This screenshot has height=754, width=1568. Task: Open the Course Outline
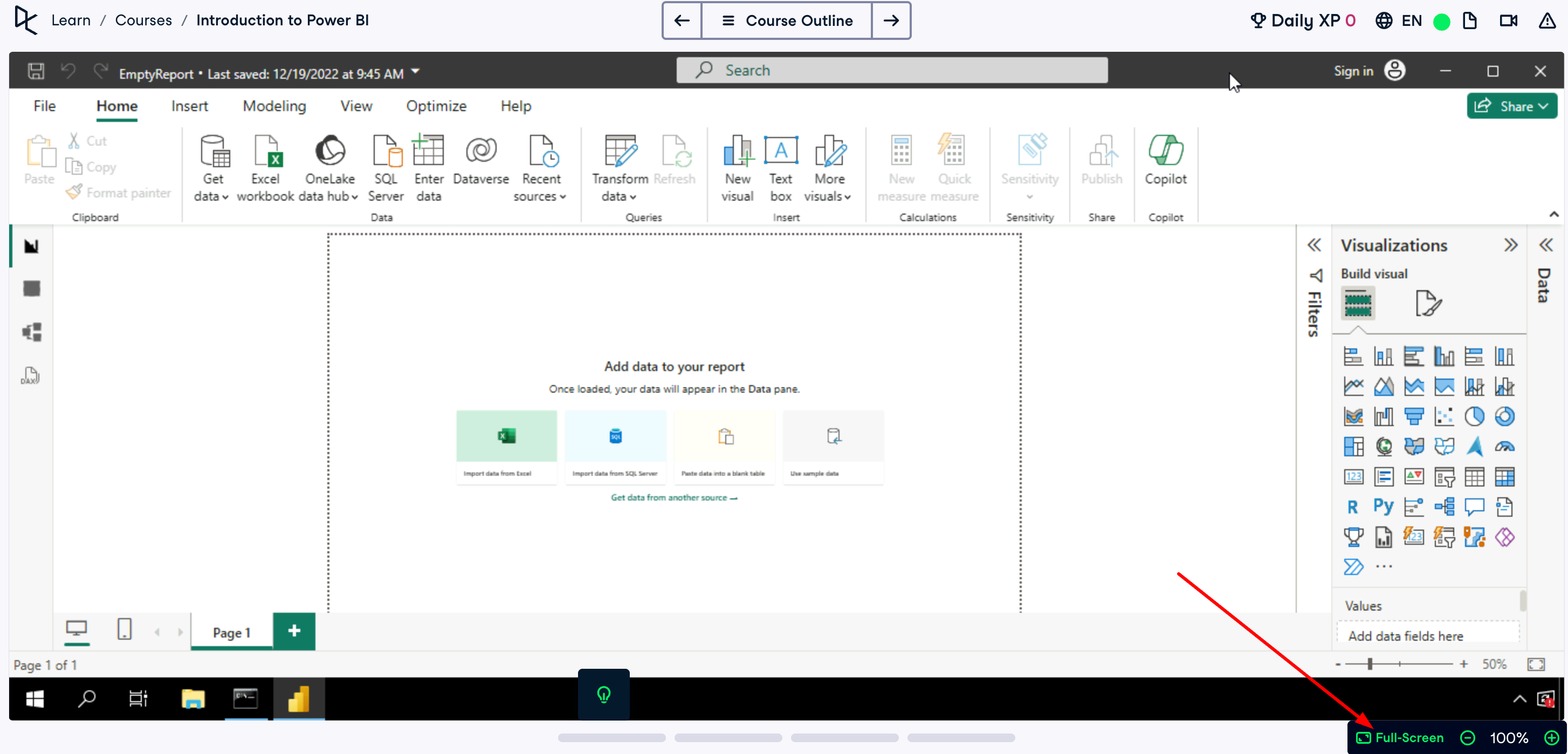click(787, 20)
